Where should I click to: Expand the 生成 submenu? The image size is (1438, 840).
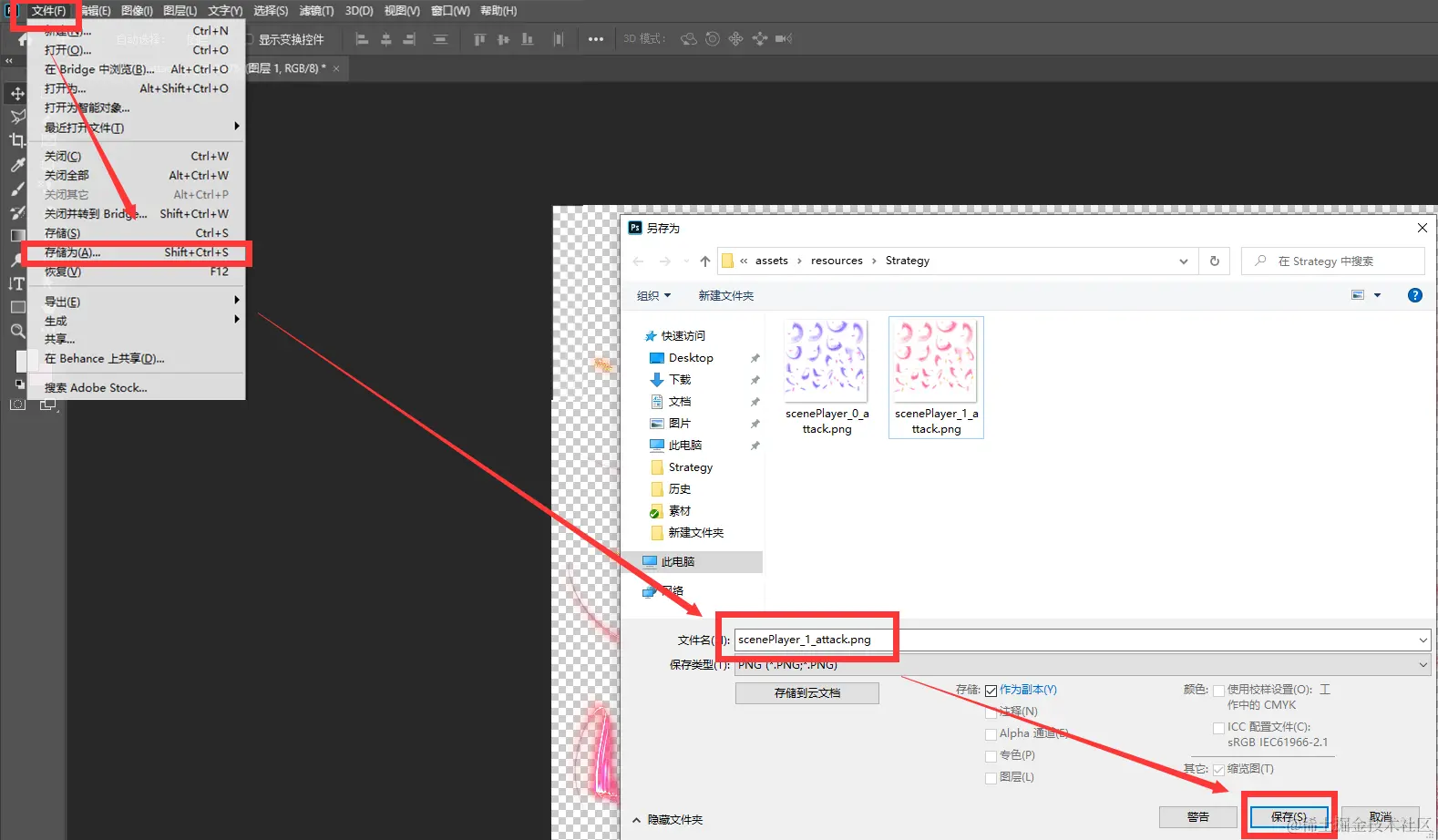tap(137, 321)
